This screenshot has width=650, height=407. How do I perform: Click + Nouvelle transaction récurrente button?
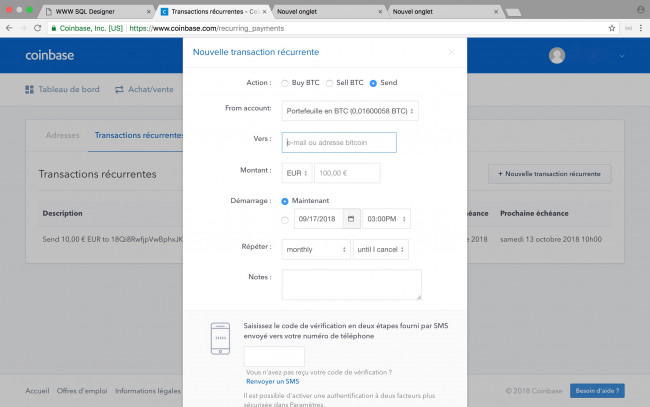pos(550,174)
